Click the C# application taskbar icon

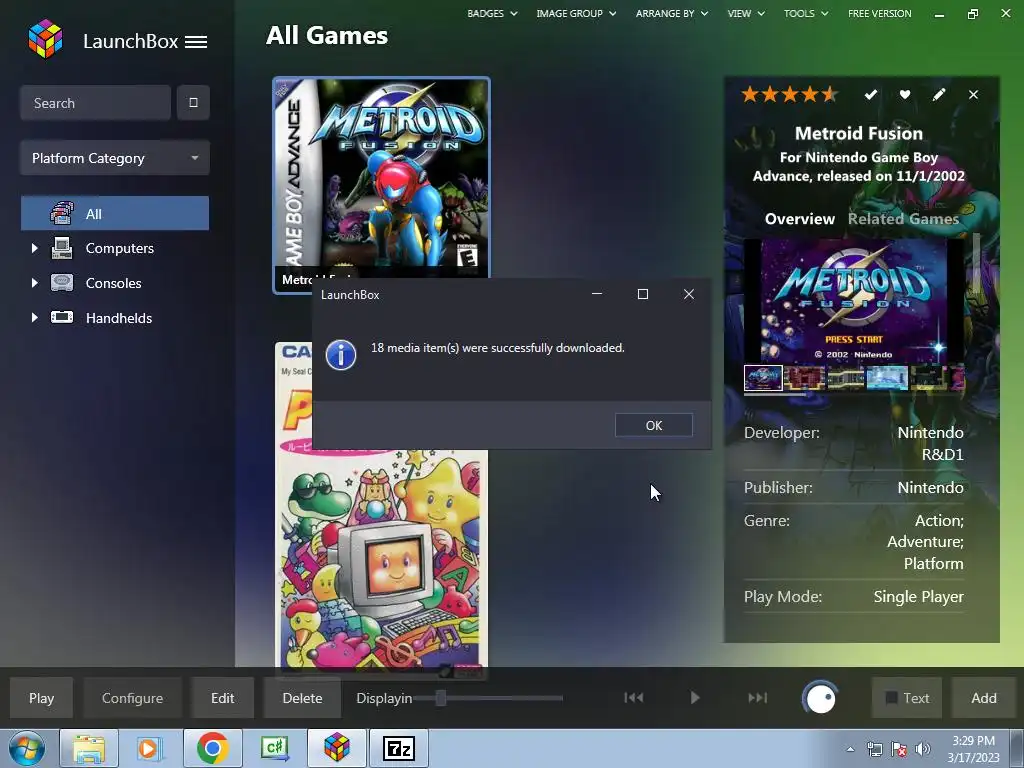274,748
